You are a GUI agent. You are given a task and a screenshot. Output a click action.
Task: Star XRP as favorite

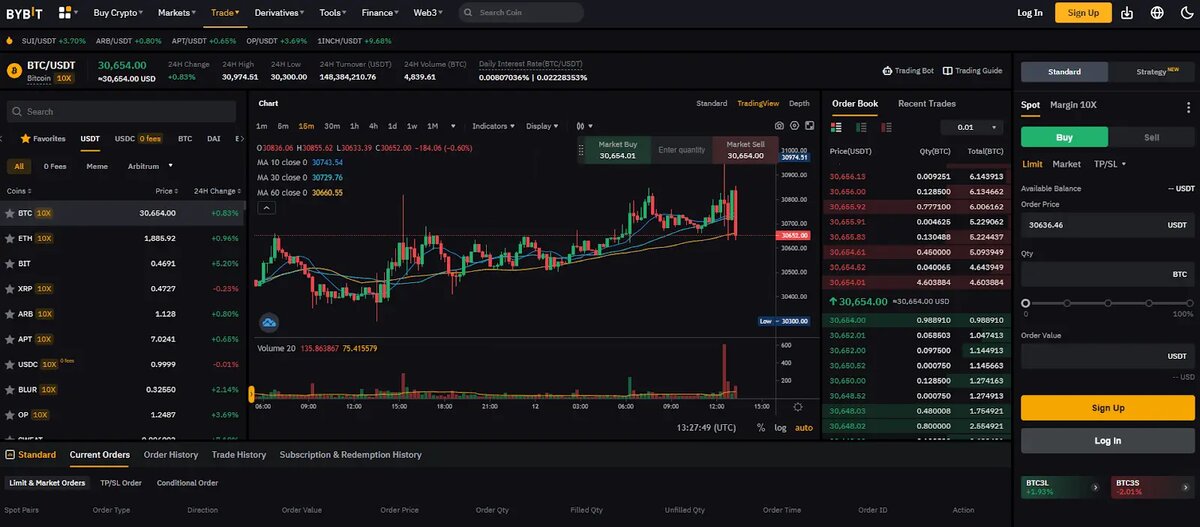(x=10, y=288)
